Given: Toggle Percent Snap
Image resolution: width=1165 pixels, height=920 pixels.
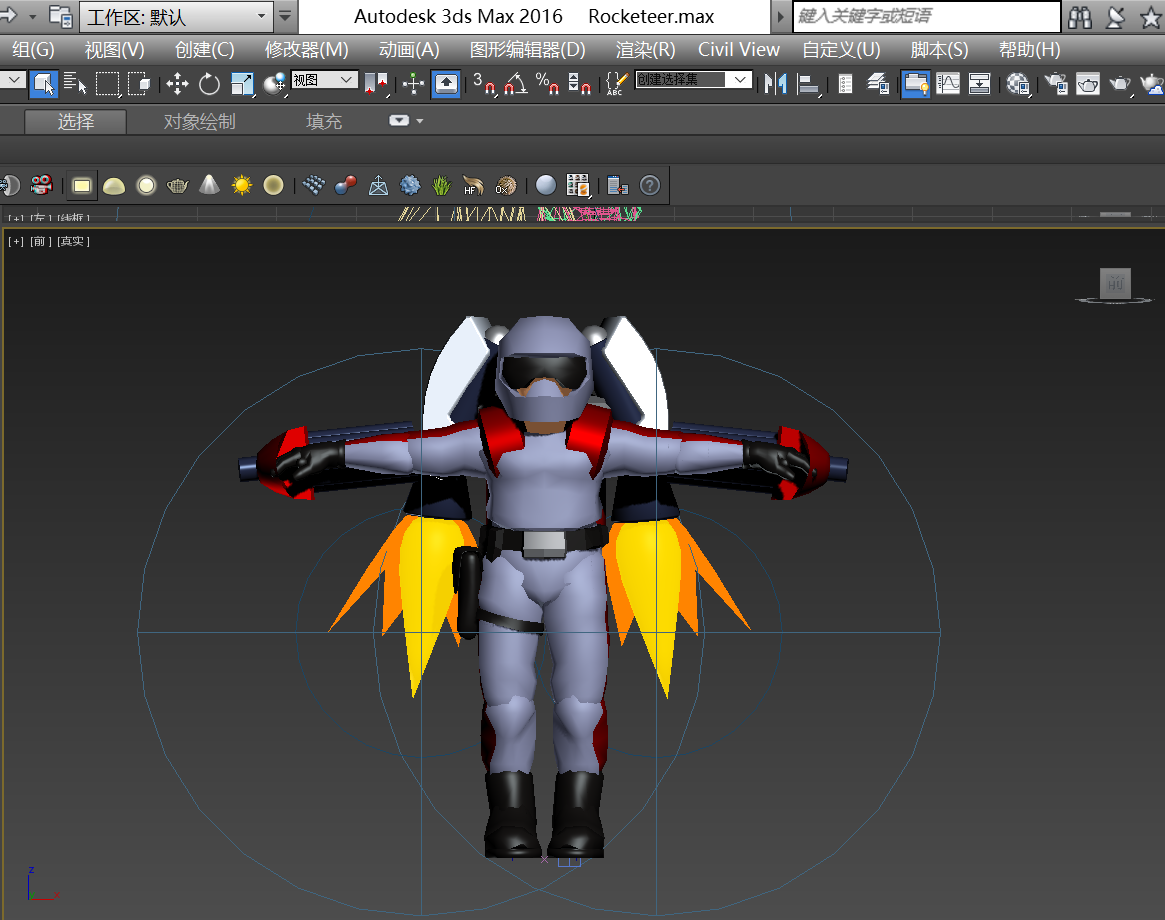Looking at the screenshot, I should [x=548, y=83].
